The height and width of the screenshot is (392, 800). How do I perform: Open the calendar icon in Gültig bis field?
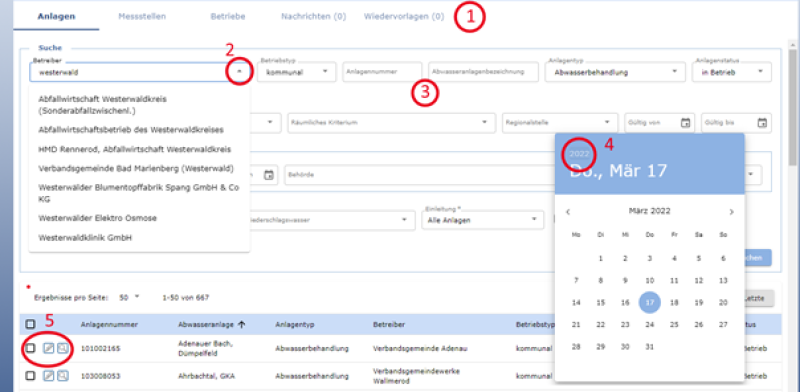tap(762, 123)
